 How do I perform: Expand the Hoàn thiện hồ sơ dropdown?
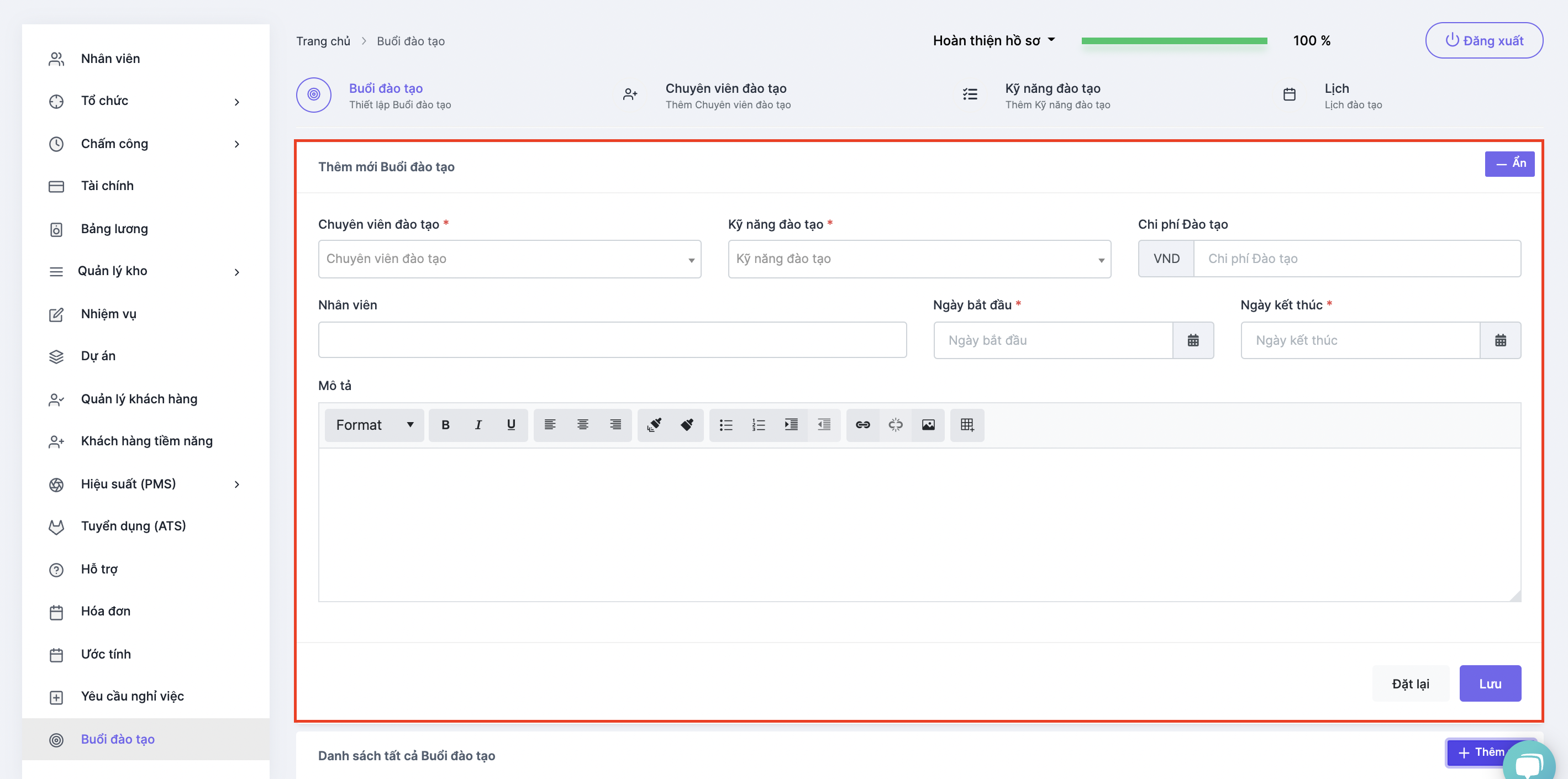[993, 41]
